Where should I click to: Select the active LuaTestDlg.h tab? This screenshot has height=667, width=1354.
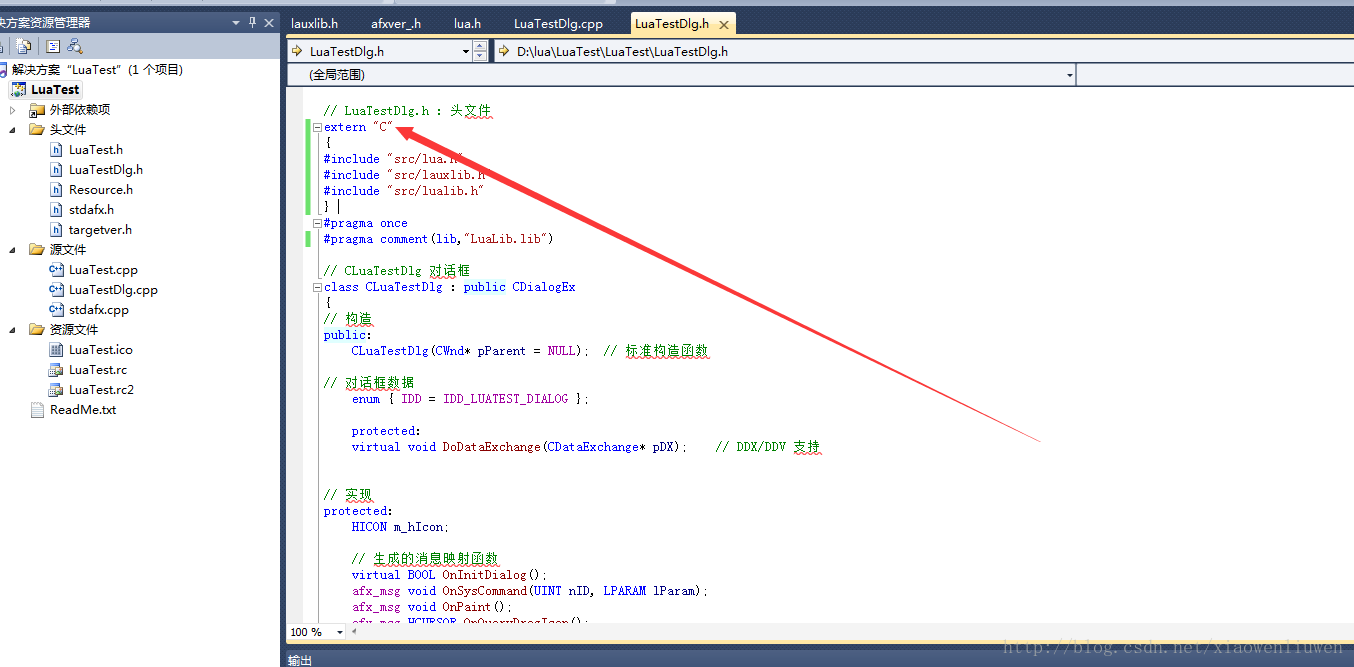[672, 23]
